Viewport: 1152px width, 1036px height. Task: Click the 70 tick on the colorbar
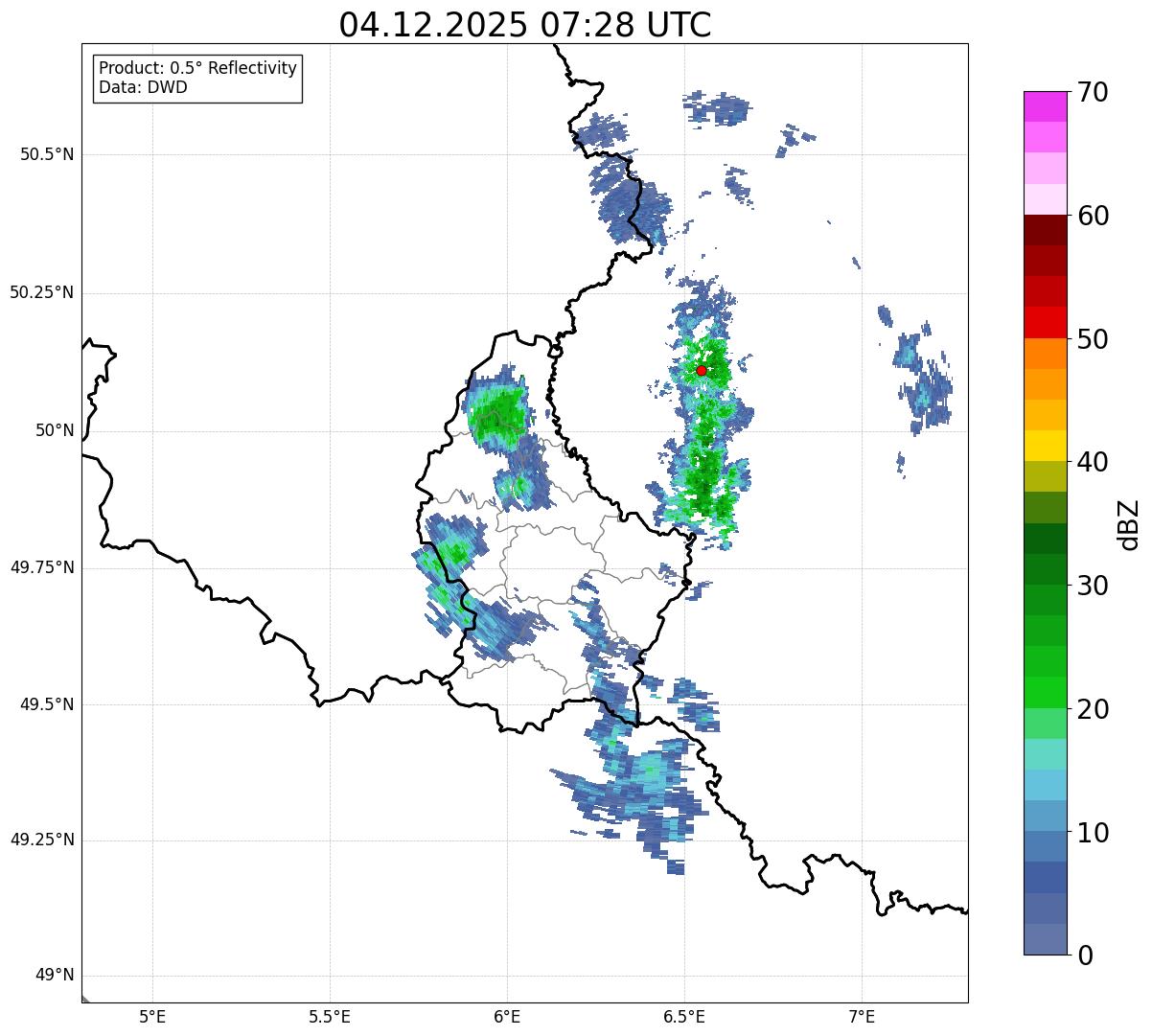click(x=1093, y=92)
